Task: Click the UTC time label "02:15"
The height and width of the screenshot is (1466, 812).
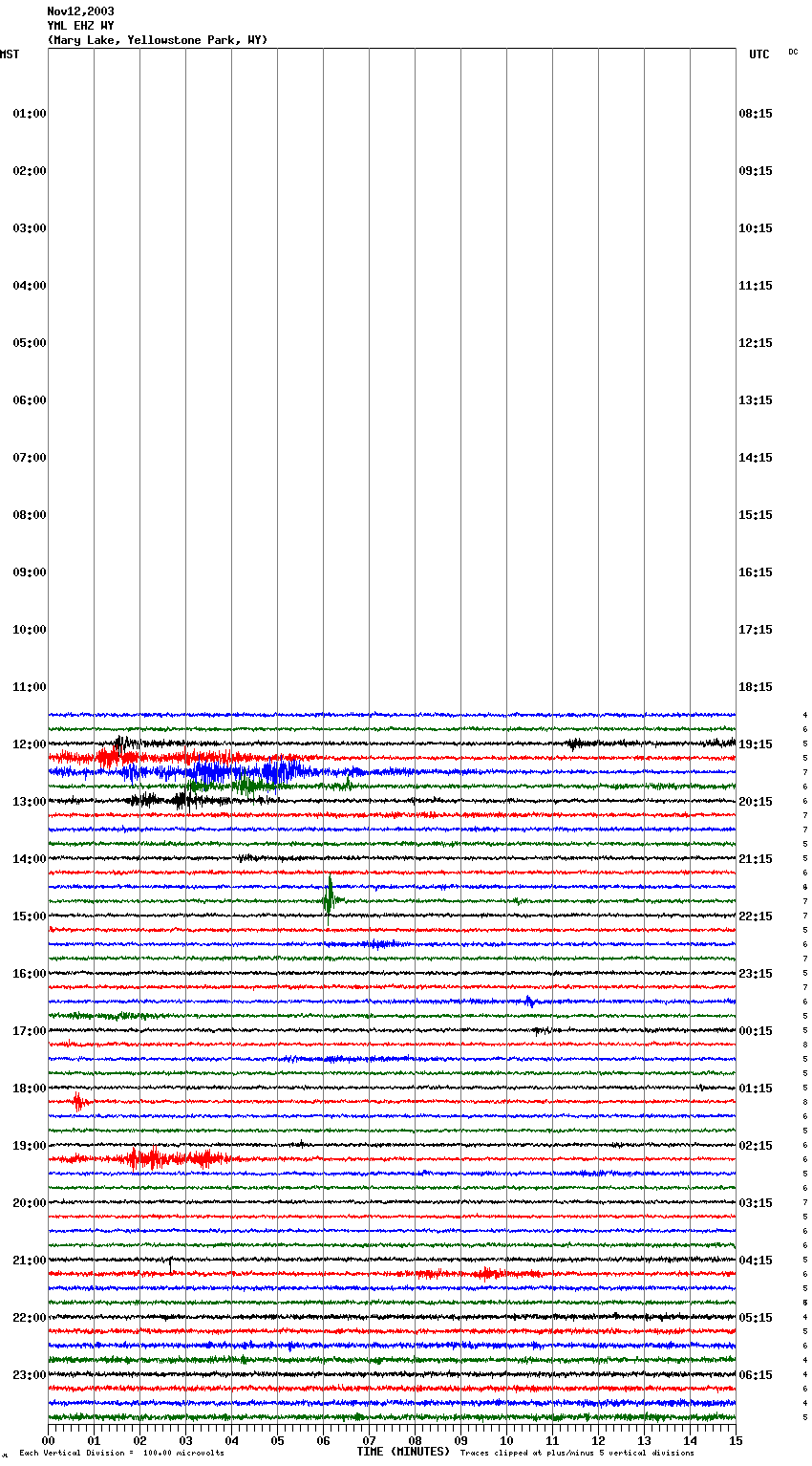Action: (756, 1146)
